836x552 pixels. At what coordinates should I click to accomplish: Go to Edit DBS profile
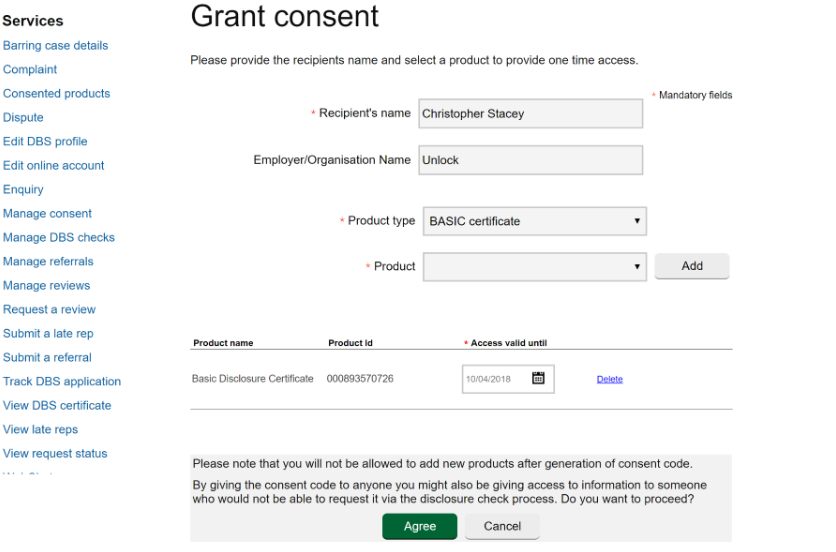tap(45, 141)
